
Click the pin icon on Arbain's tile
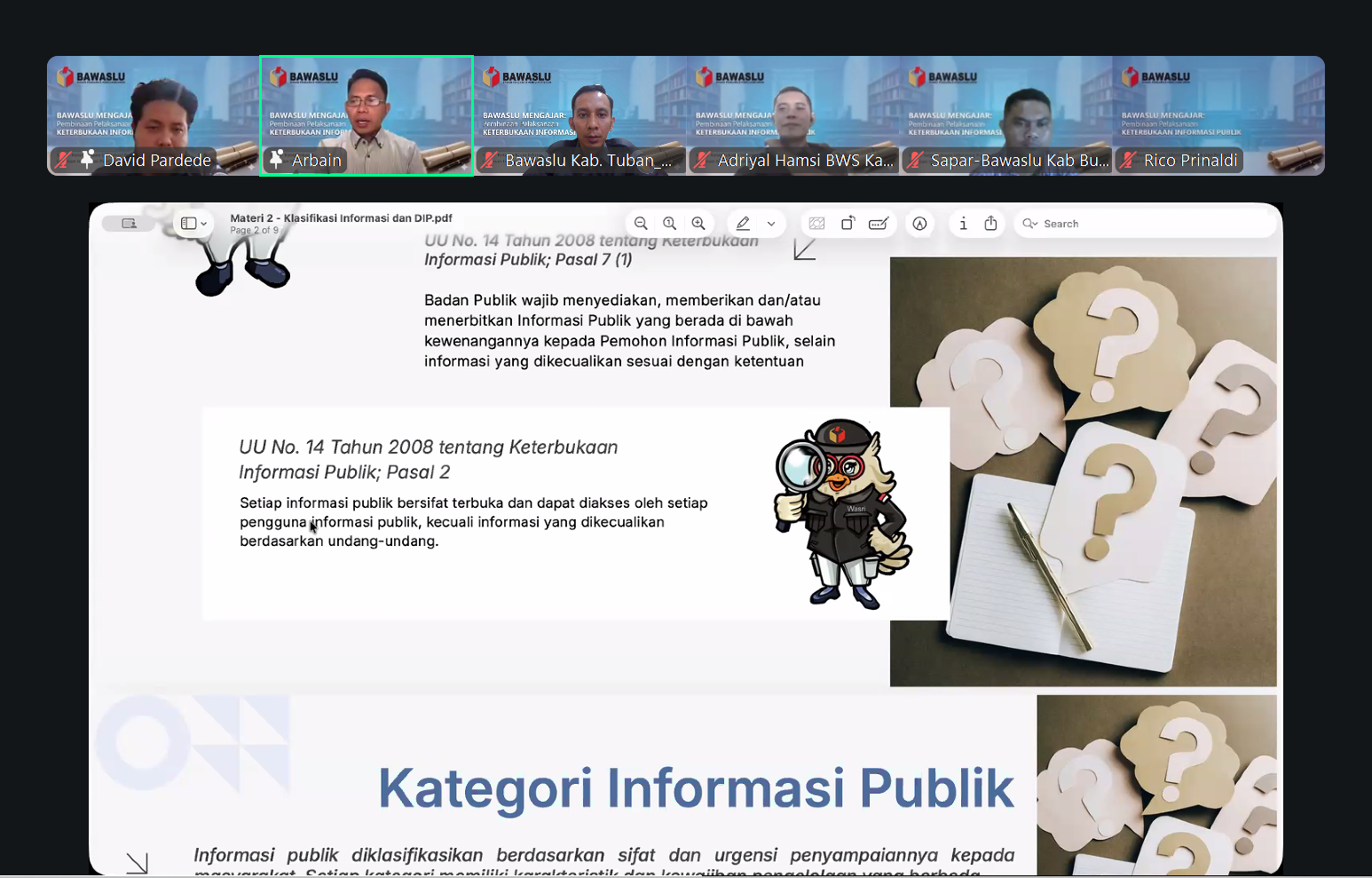tap(277, 160)
